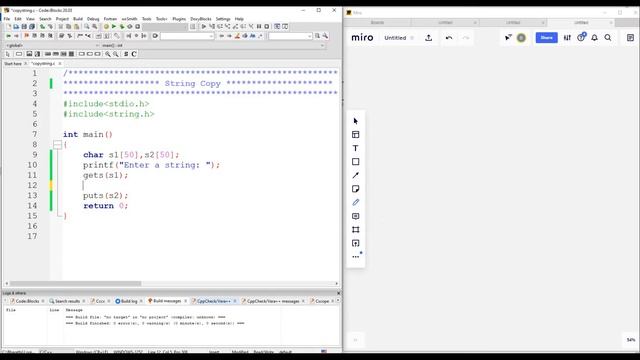Select the Miro Pen tool

356,202
